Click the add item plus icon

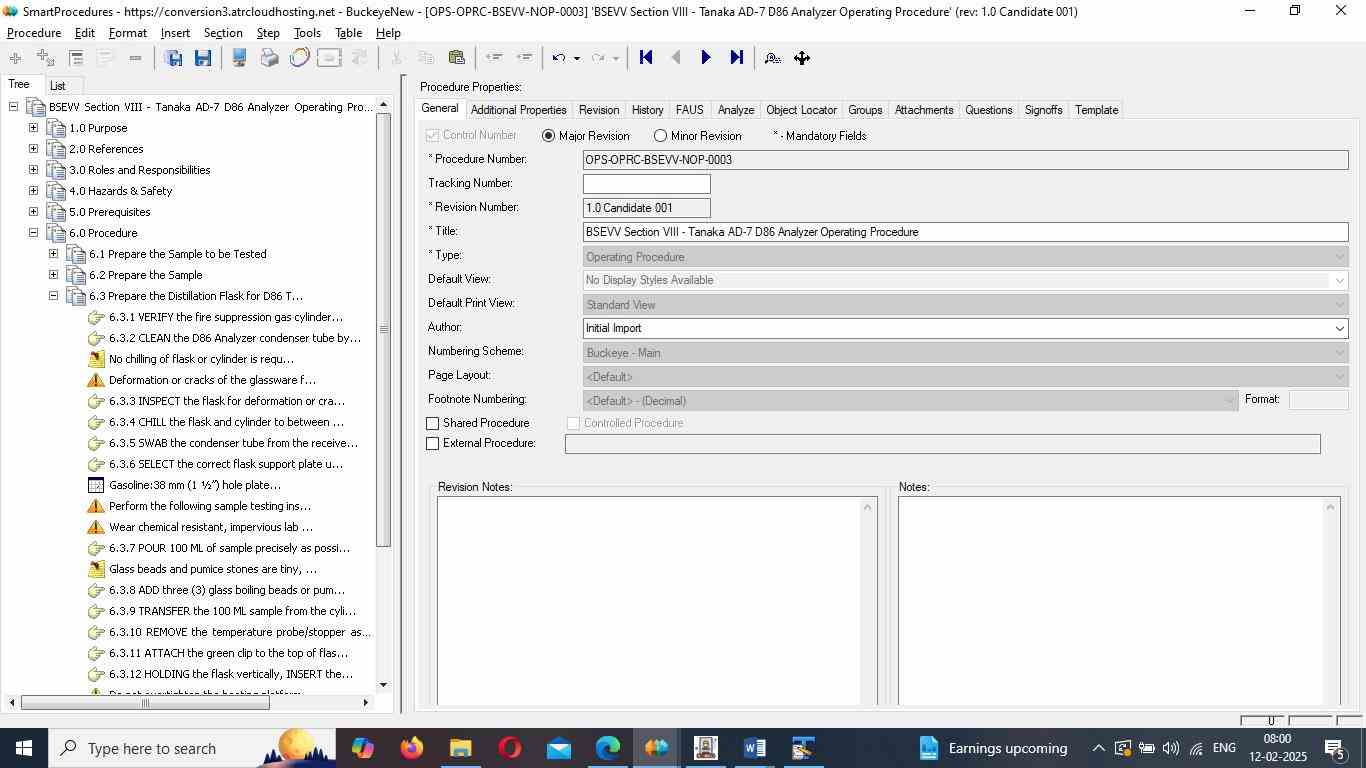15,58
